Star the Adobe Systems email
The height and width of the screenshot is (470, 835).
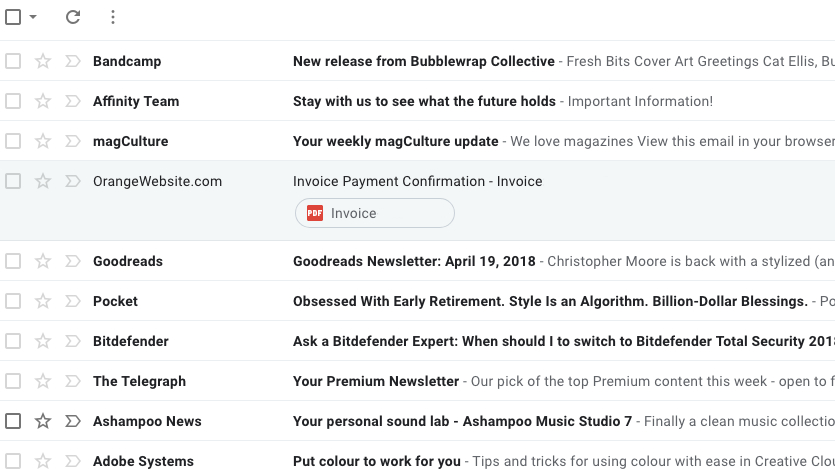[x=43, y=461]
